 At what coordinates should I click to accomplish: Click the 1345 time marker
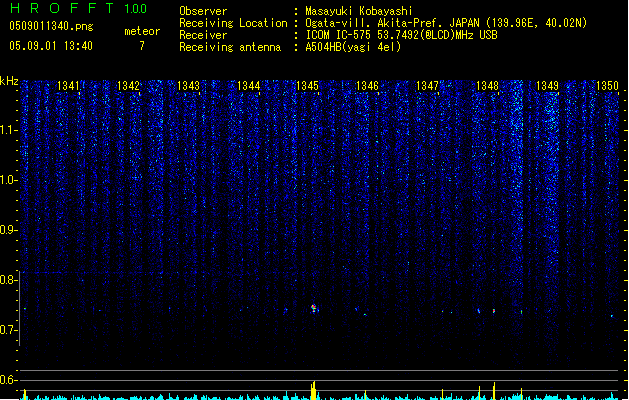tap(307, 85)
